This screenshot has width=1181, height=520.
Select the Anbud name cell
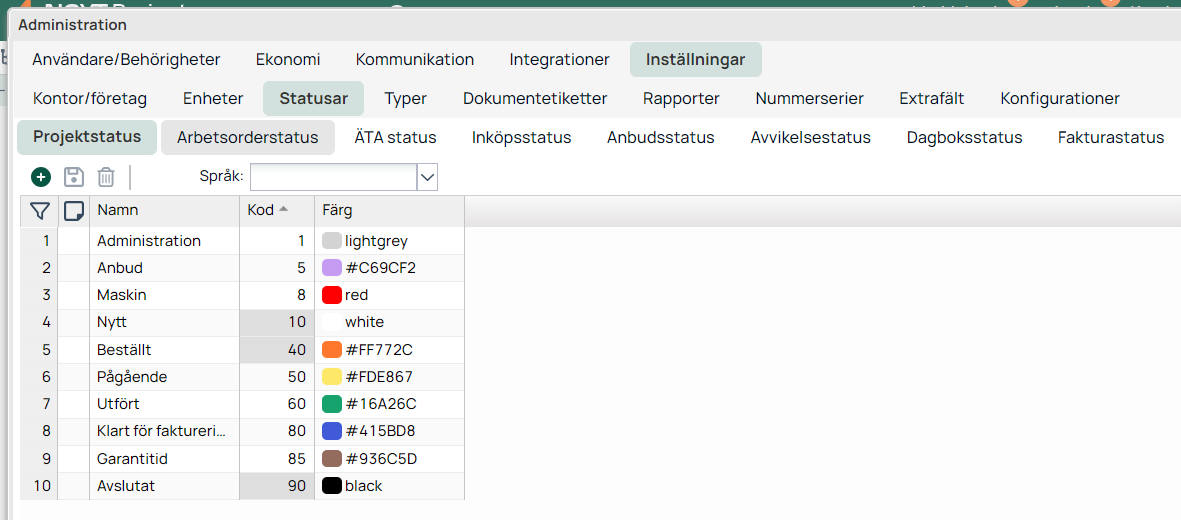(x=164, y=268)
